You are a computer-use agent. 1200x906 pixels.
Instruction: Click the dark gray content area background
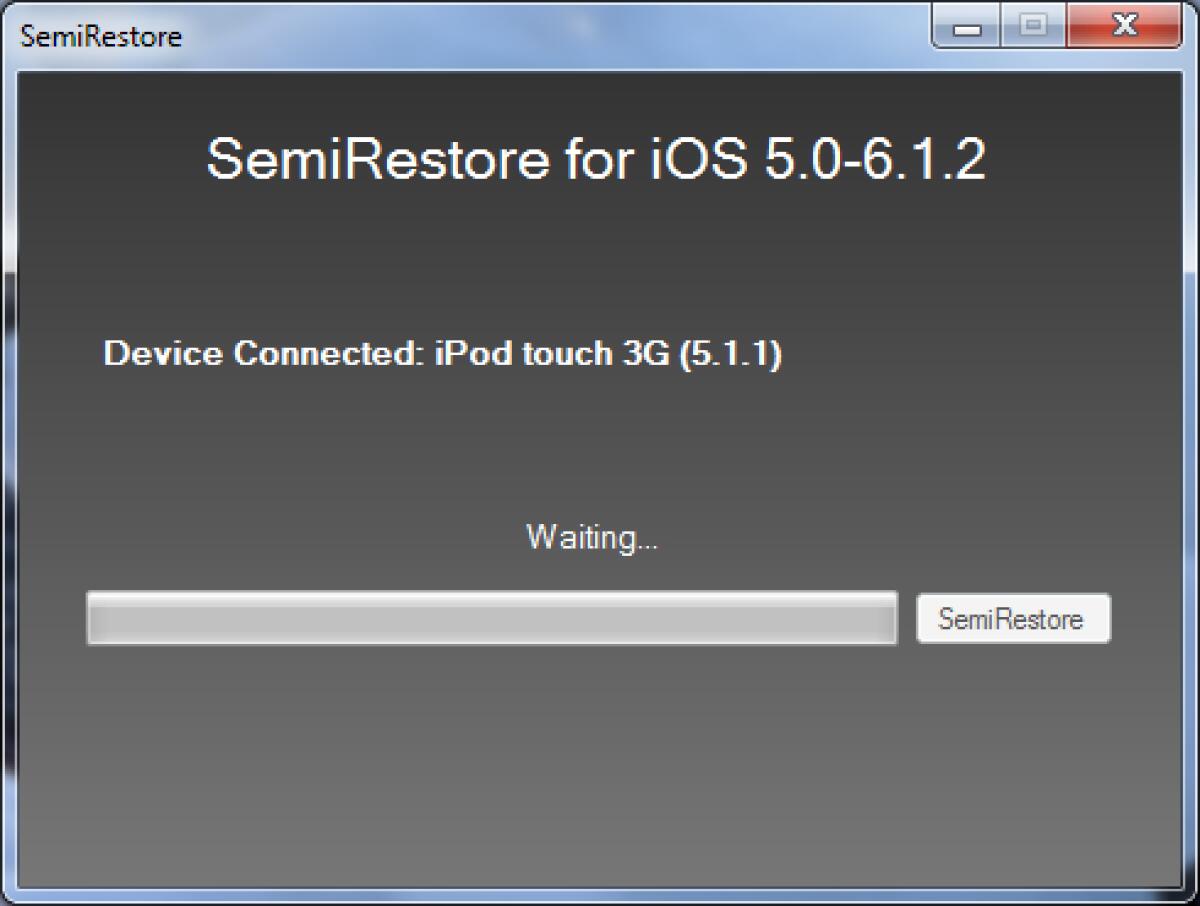[x=600, y=770]
